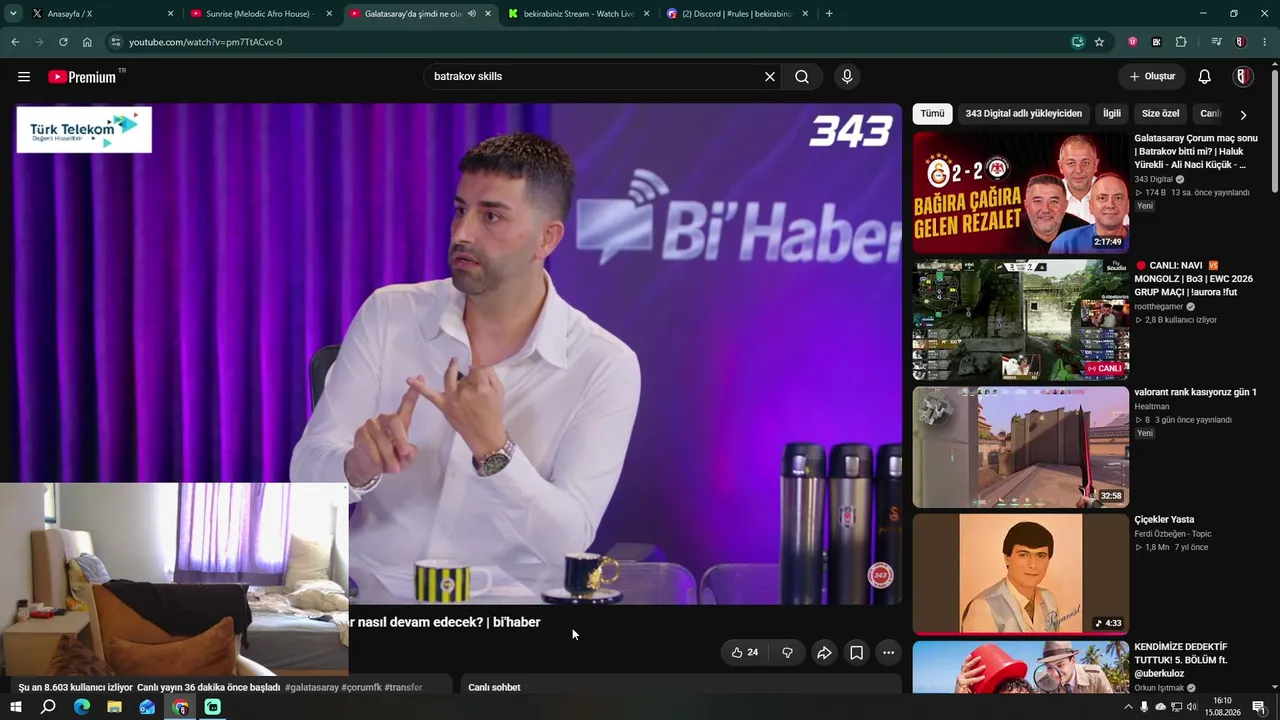Viewport: 1280px width, 720px height.
Task: Reload the page in Chrome
Action: [63, 42]
